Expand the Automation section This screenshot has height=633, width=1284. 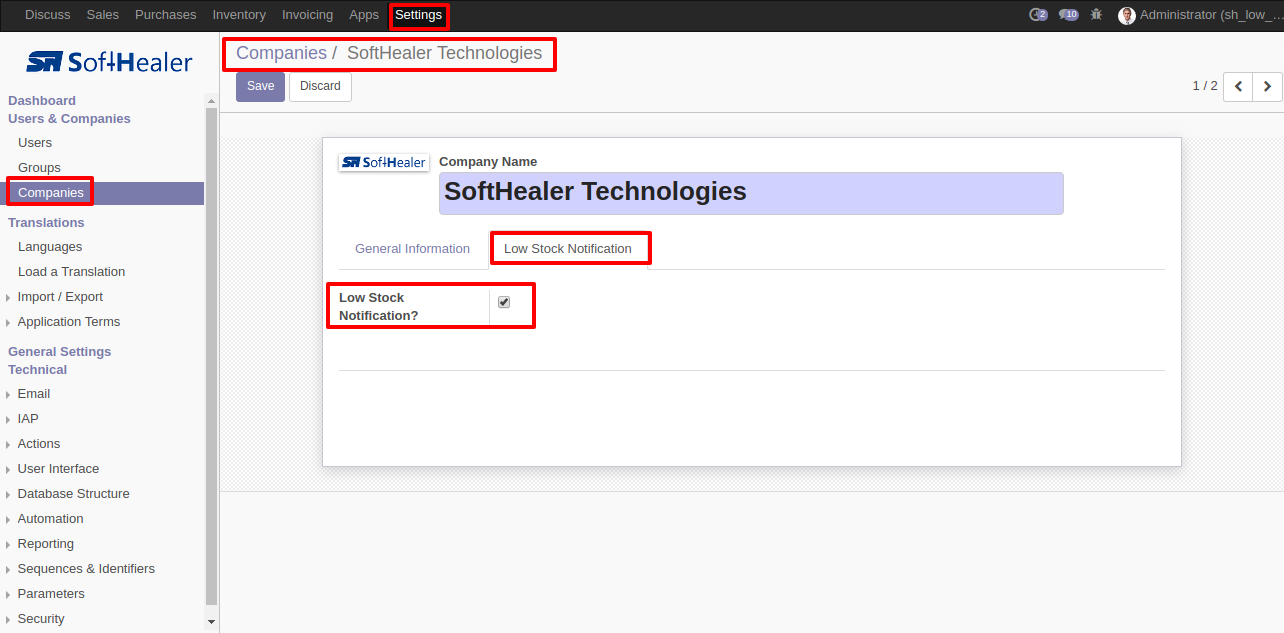point(50,519)
